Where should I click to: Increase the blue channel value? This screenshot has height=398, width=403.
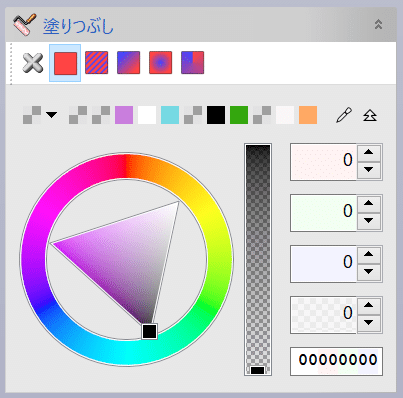pos(369,254)
